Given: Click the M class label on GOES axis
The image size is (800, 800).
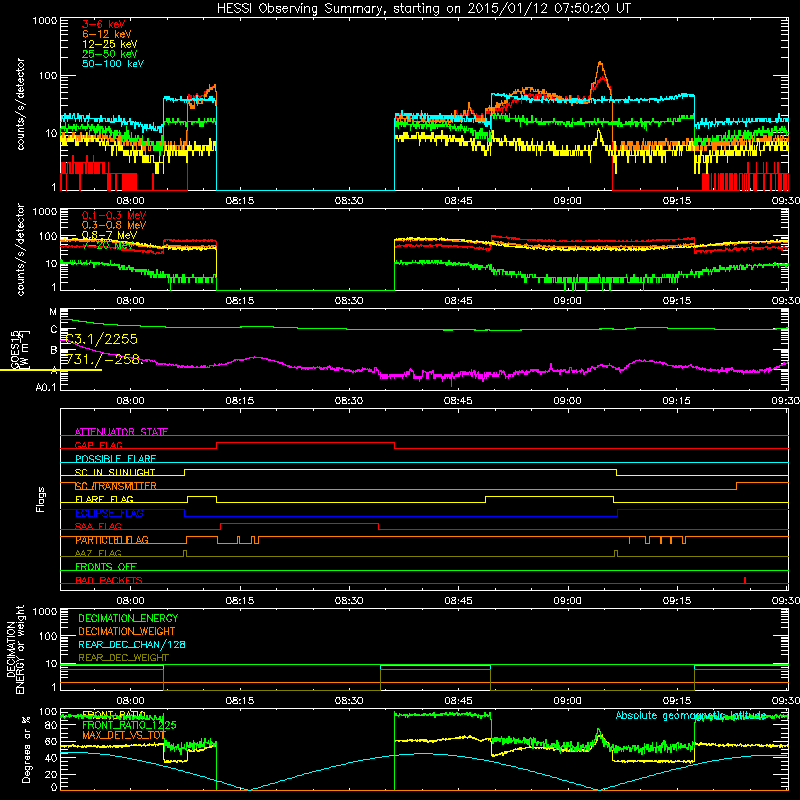Looking at the screenshot, I should (53, 312).
